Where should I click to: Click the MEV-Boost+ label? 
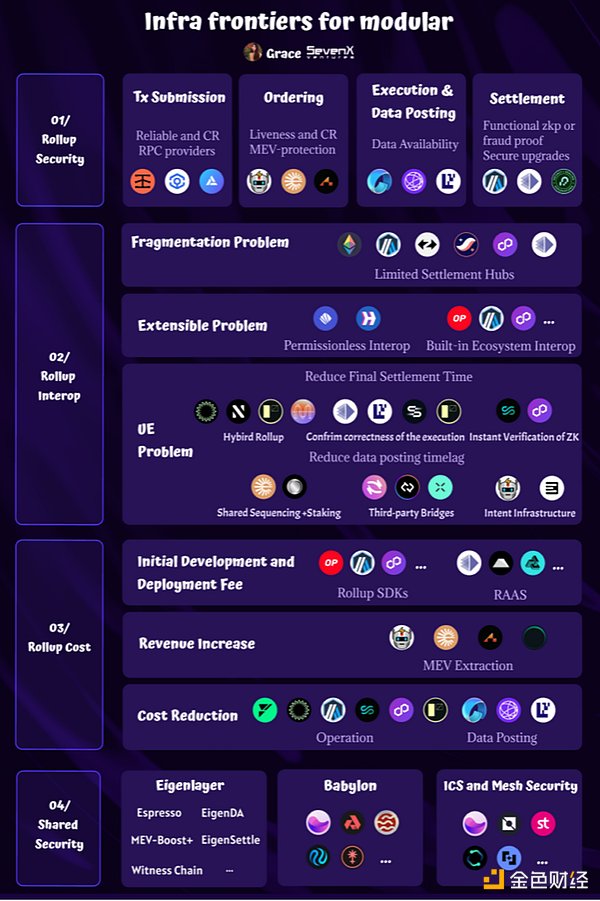pos(162,840)
